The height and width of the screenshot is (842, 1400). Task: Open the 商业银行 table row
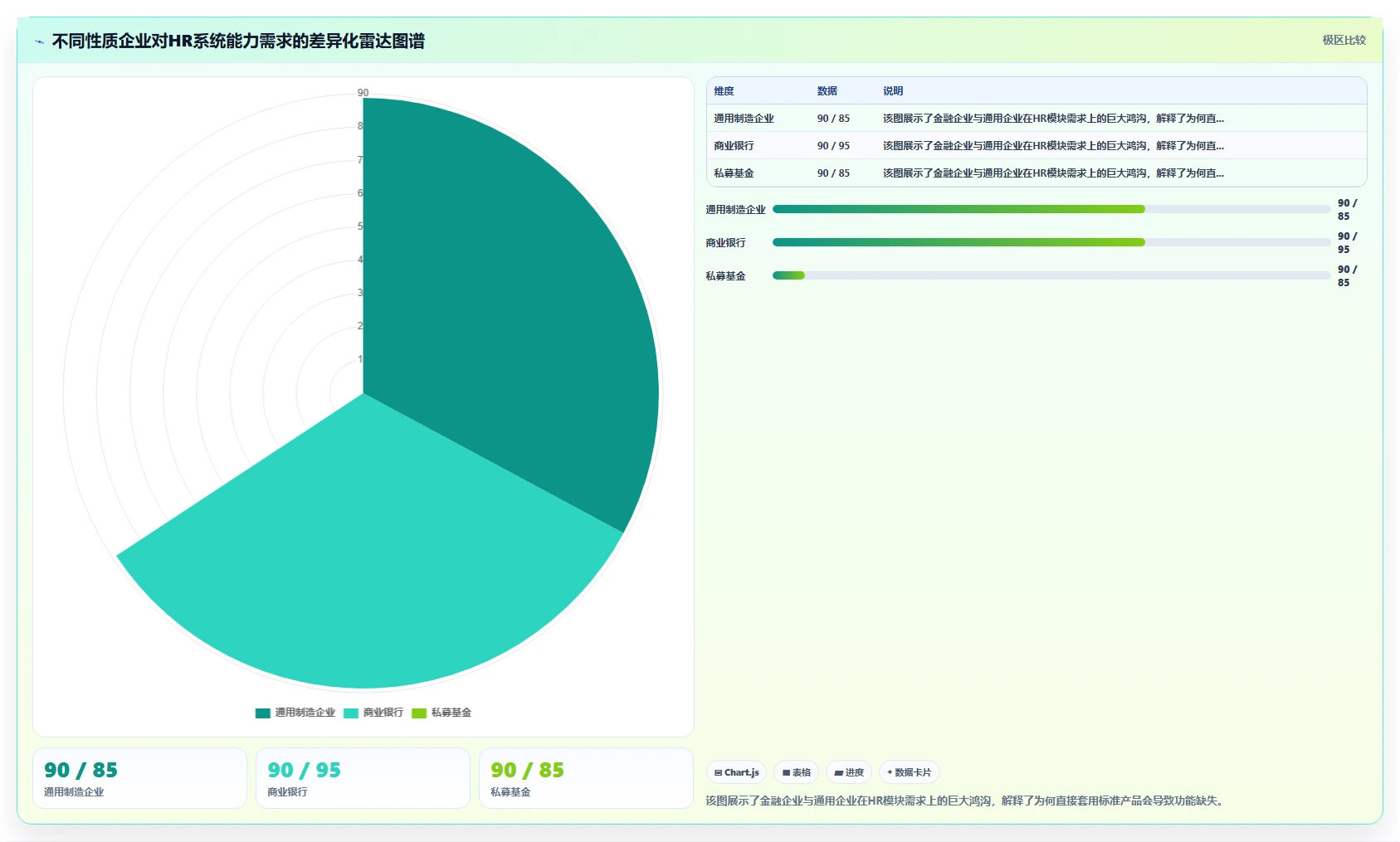click(1037, 145)
